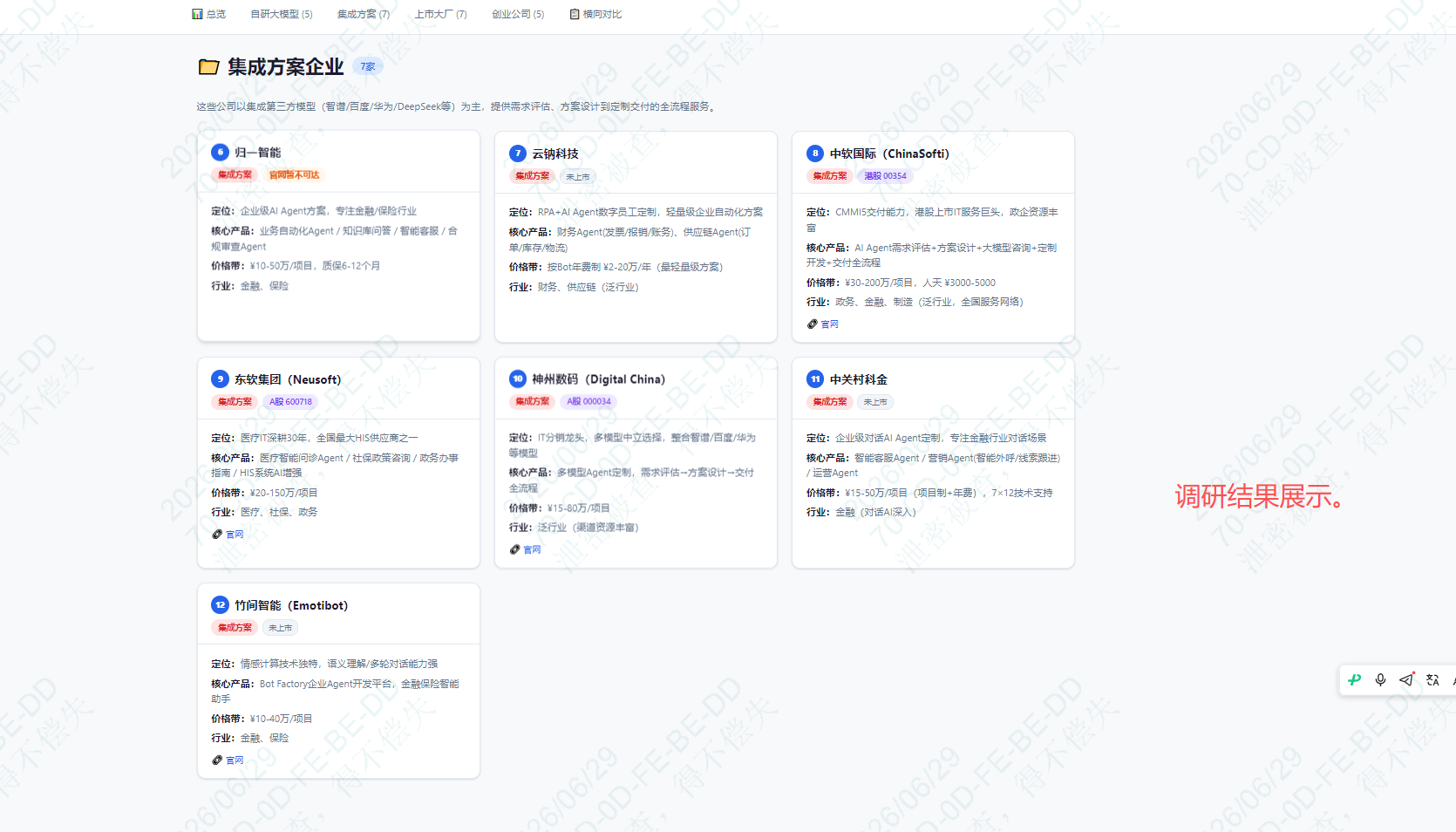Open the 自研大模型 (5) tab
1456x832 pixels.
(282, 14)
